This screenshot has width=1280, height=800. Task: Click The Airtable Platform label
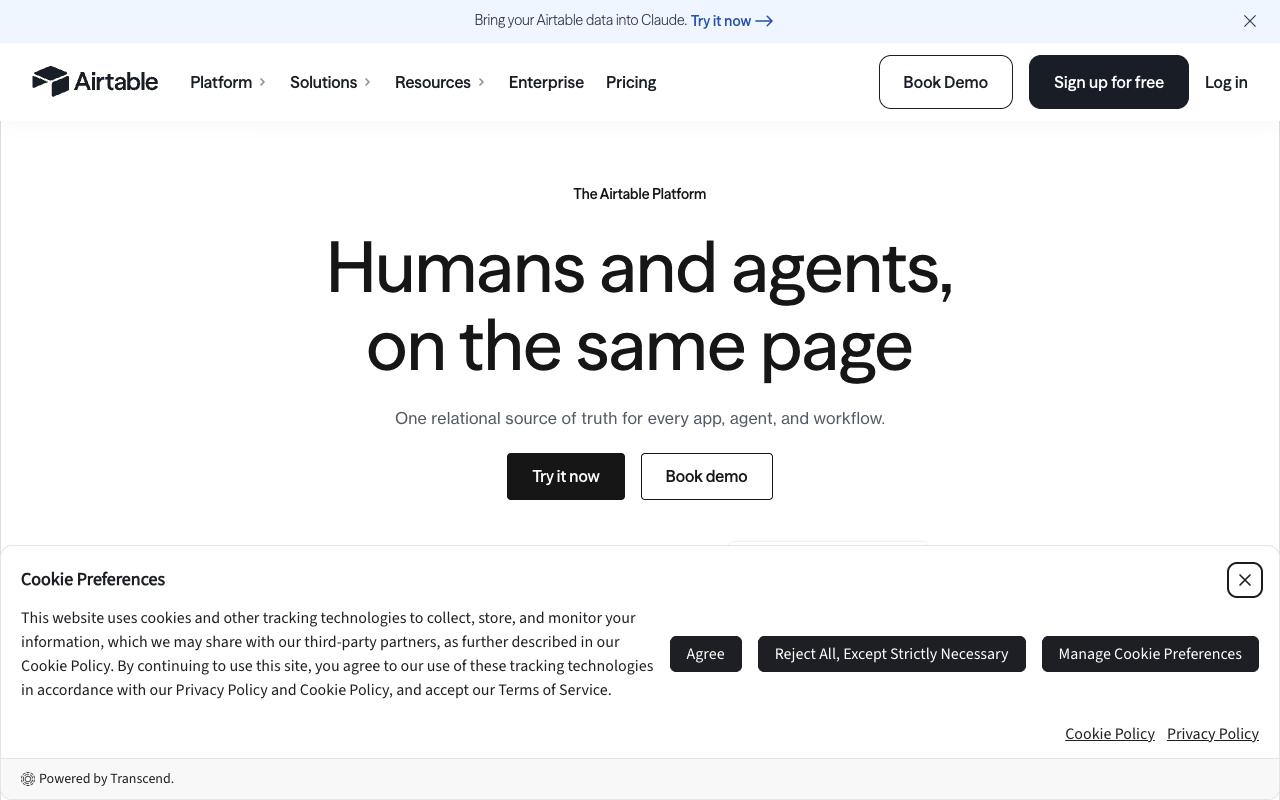(x=640, y=194)
